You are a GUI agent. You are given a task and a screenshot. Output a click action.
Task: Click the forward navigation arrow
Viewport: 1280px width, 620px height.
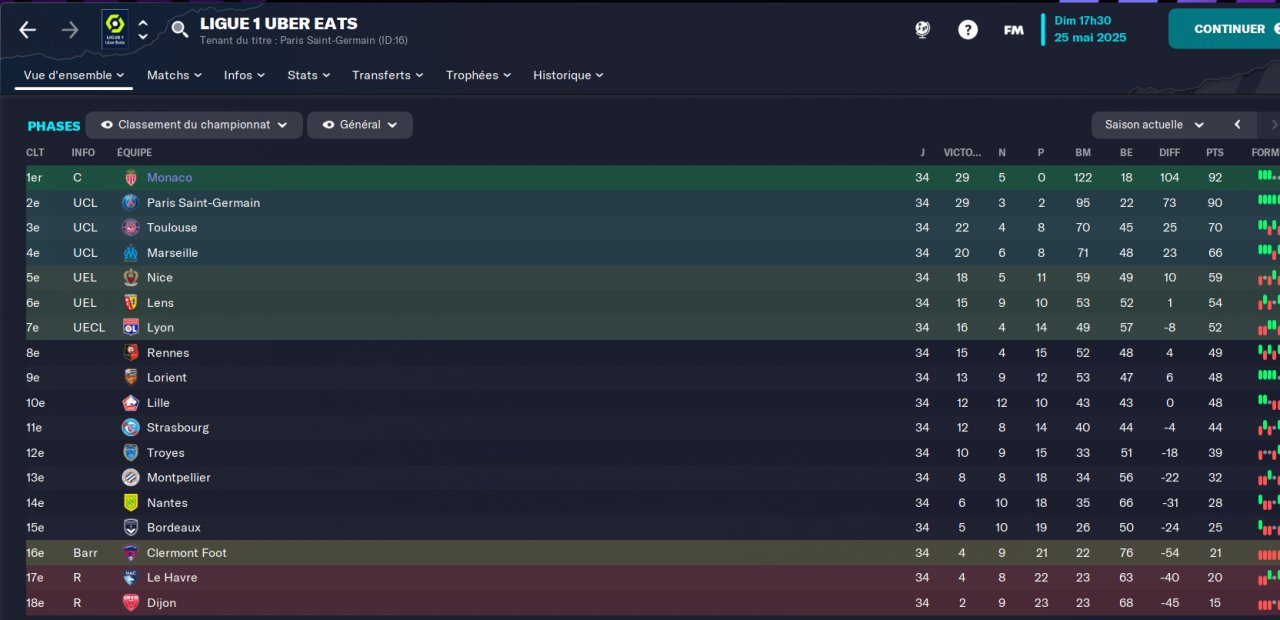coord(69,30)
